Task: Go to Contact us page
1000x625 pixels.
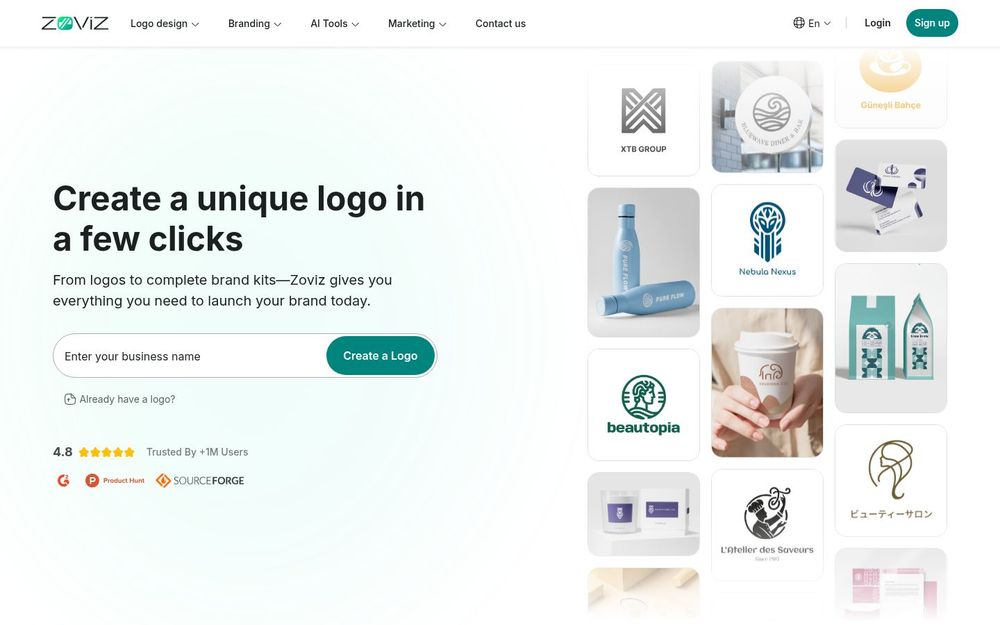Action: click(x=501, y=24)
